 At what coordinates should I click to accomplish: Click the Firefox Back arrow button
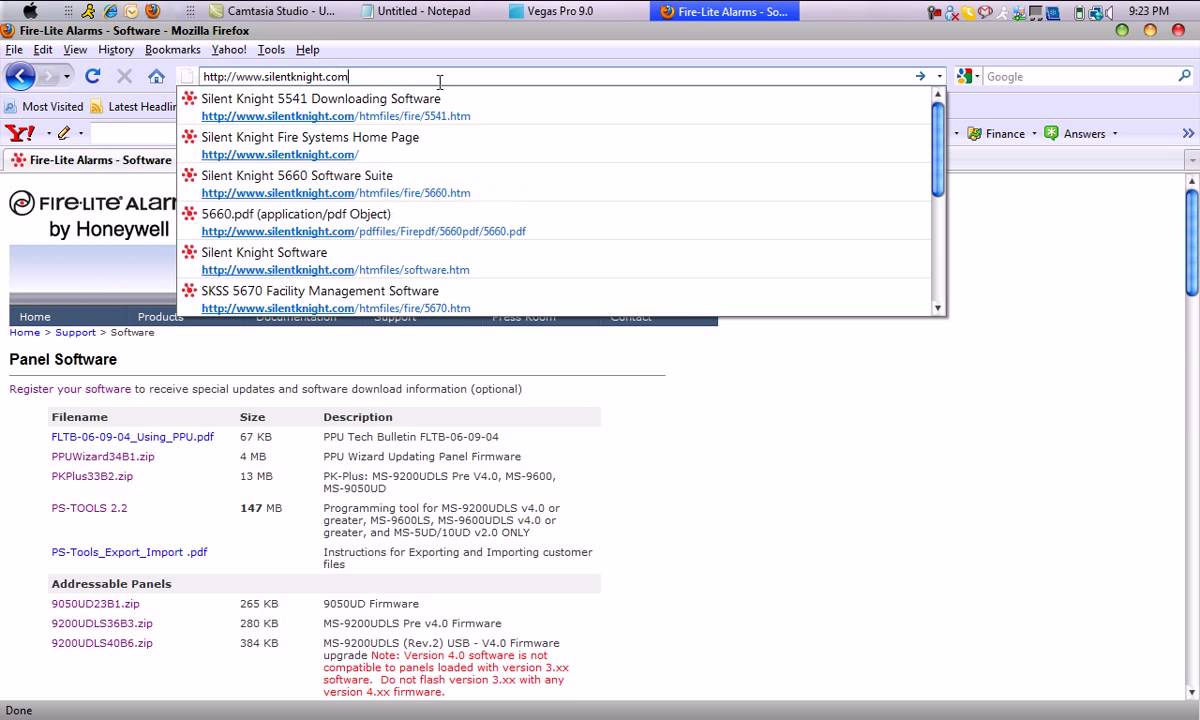coord(20,76)
